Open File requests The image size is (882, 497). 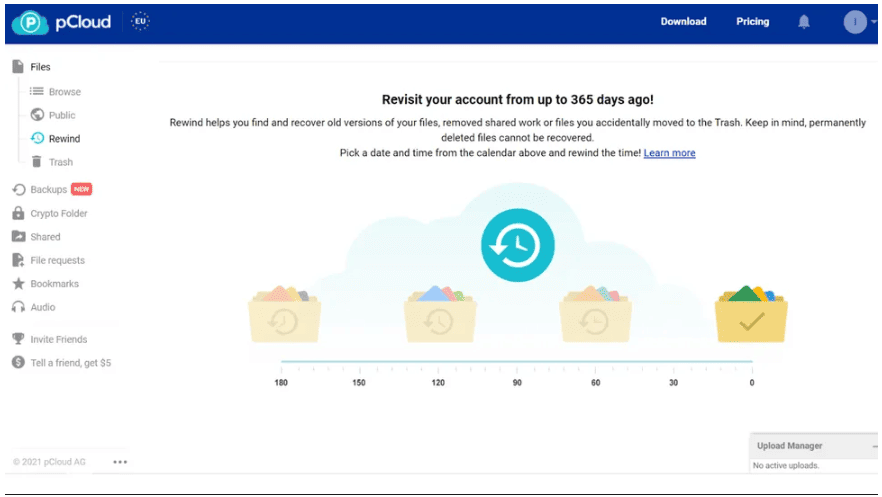57,260
